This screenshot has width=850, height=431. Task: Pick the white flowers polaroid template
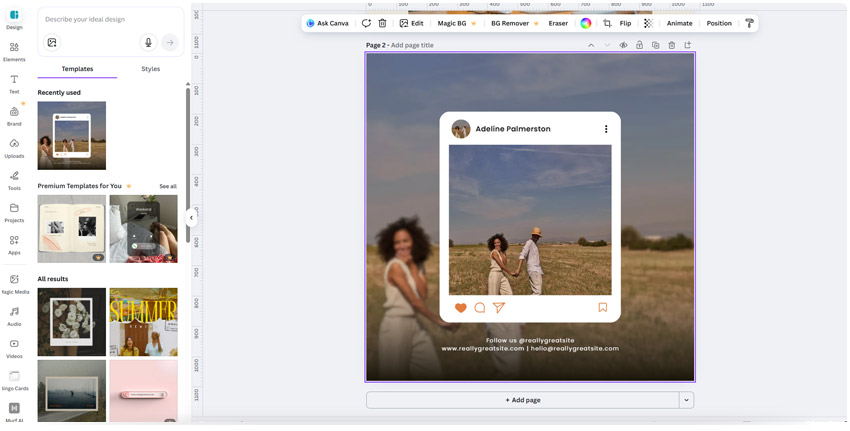[72, 322]
